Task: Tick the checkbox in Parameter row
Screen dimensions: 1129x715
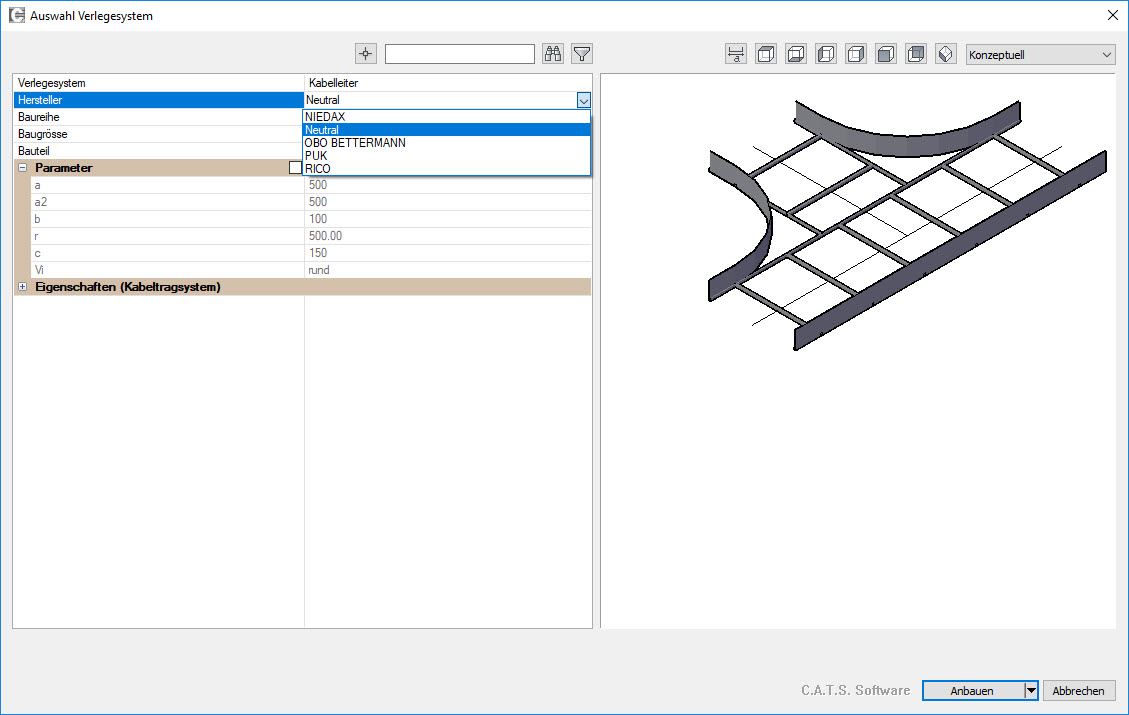Action: [295, 168]
